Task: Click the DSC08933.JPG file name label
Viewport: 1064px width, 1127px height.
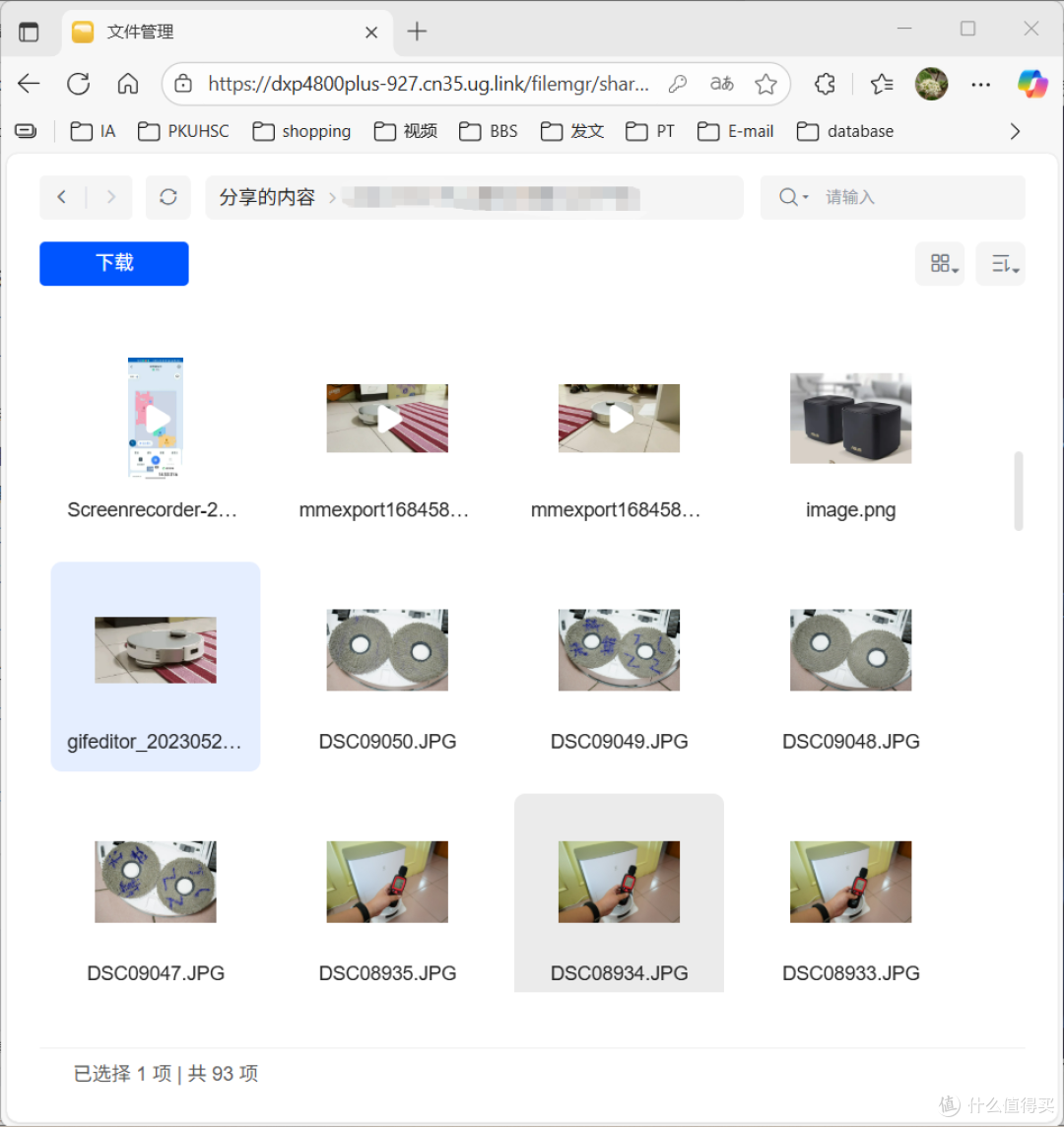Action: click(x=850, y=973)
